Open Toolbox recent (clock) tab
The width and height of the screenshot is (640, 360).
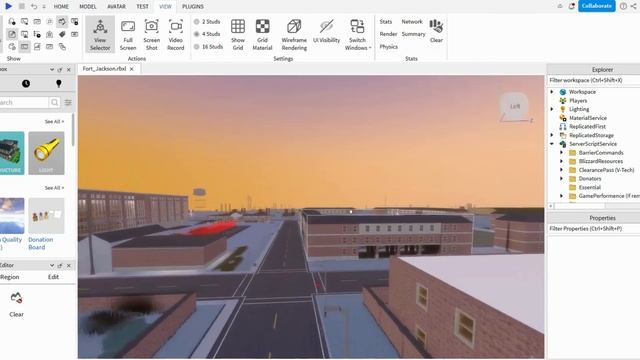26,83
